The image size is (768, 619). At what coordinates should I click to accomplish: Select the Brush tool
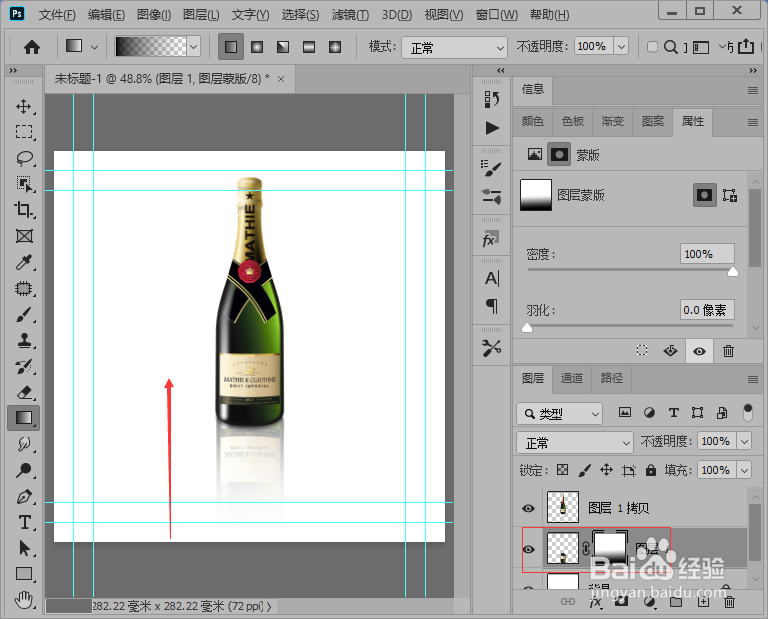[x=24, y=314]
